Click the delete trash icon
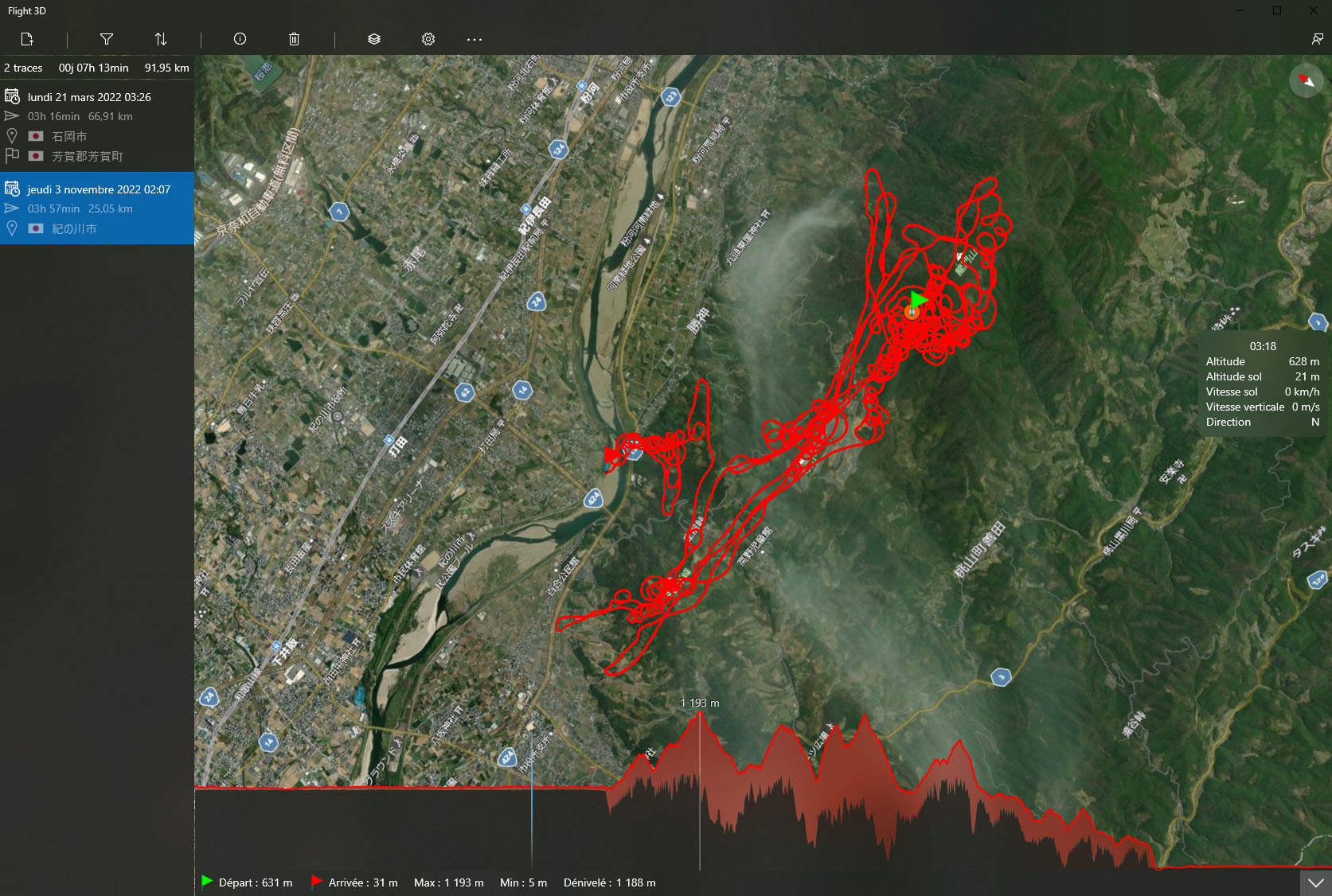 294,39
